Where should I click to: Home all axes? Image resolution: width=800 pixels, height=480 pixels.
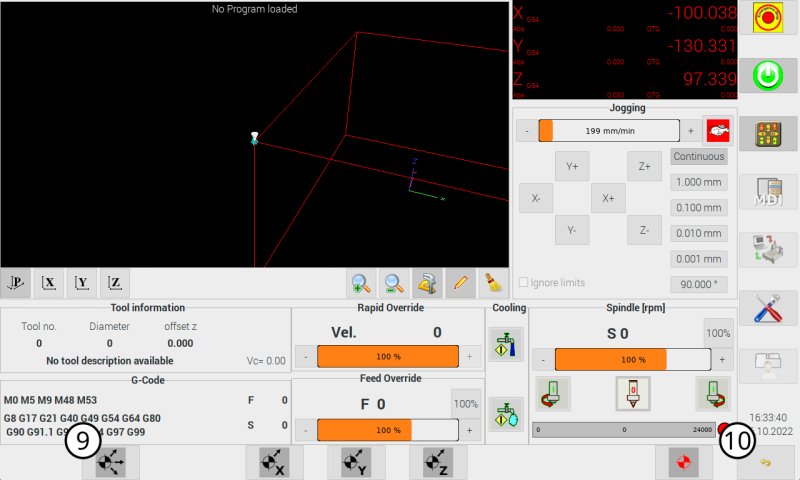[110, 463]
